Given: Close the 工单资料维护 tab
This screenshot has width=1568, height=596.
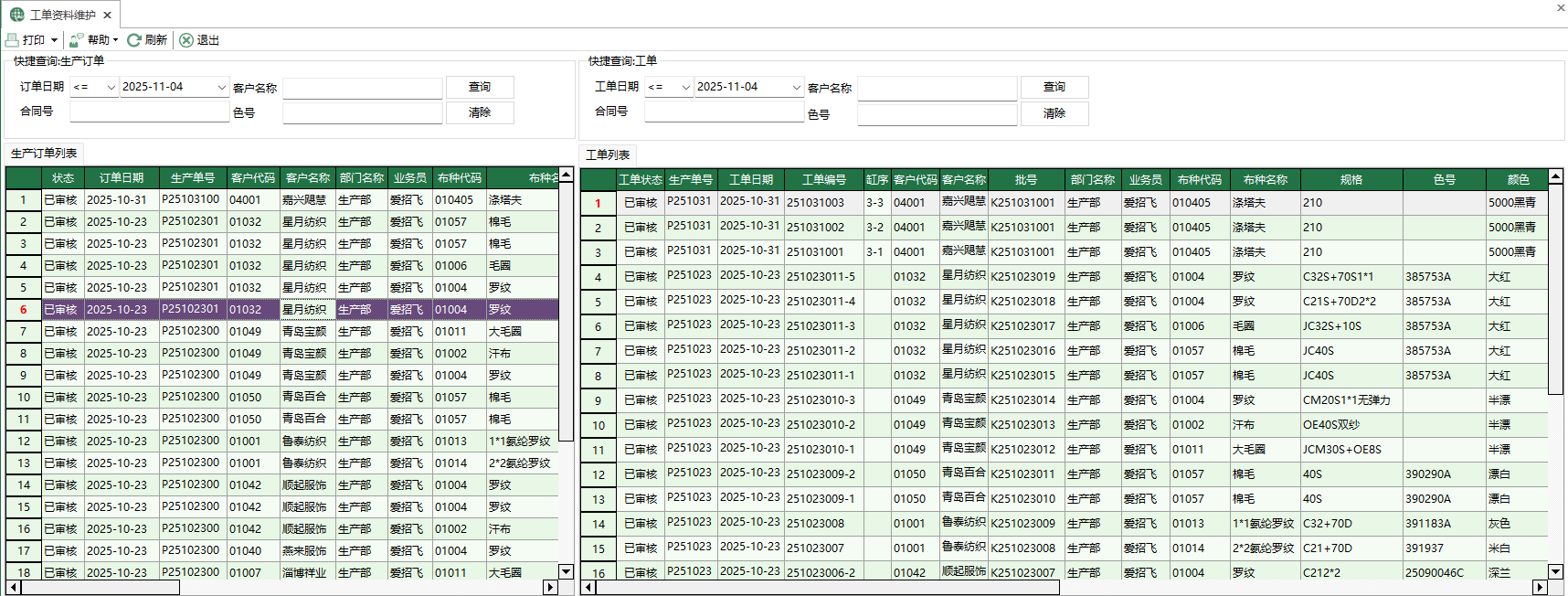Looking at the screenshot, I should pos(107,16).
